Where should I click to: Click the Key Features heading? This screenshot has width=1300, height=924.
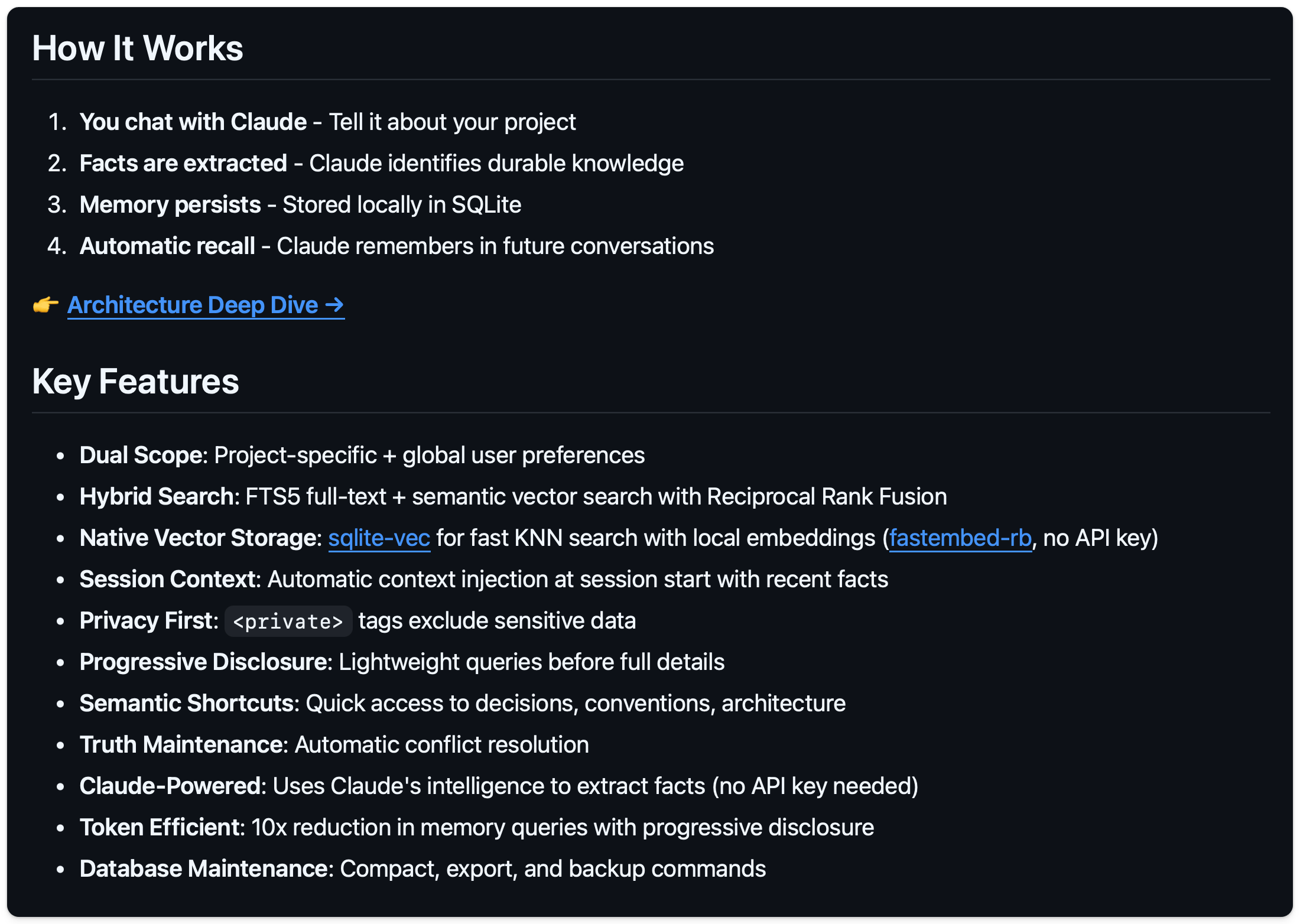pos(135,382)
